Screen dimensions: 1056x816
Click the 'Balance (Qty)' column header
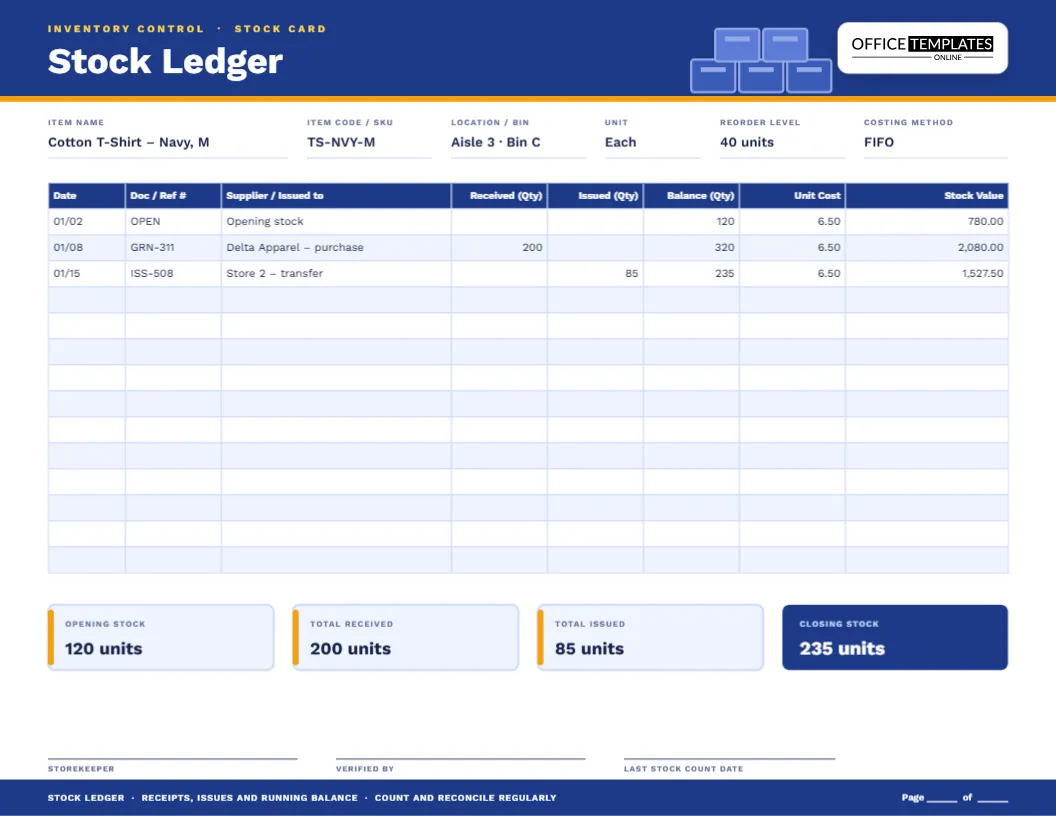tap(692, 195)
